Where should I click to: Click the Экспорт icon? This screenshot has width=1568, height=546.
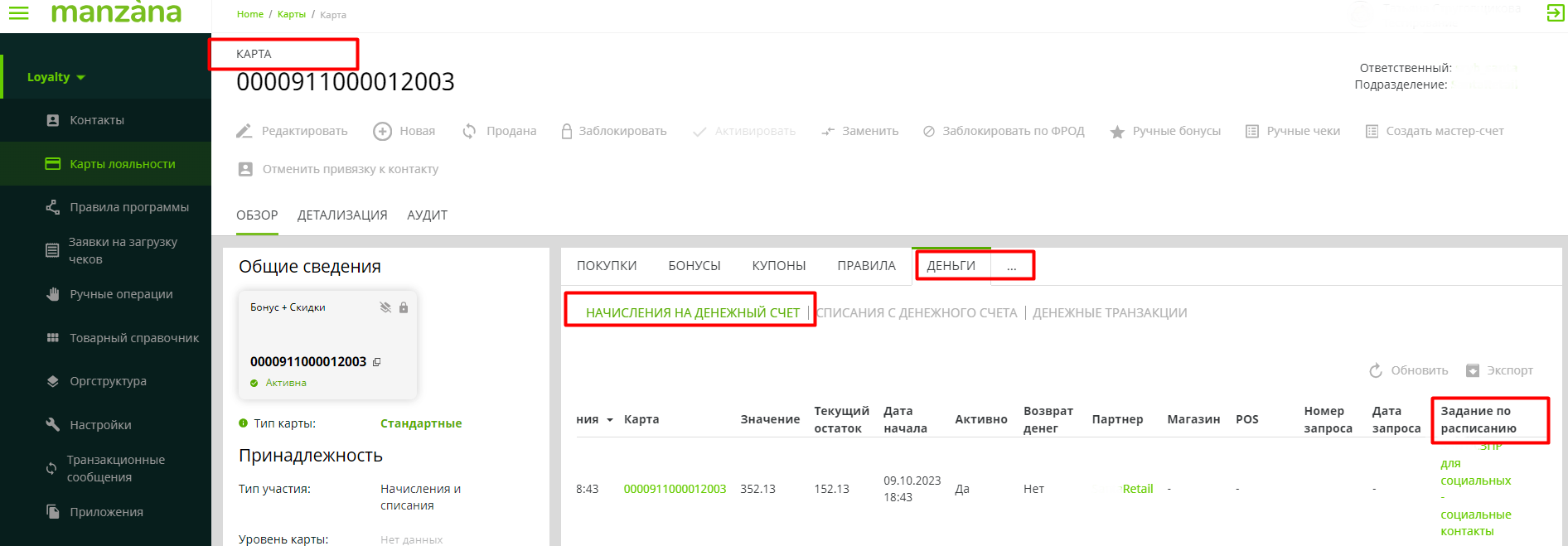(1473, 370)
